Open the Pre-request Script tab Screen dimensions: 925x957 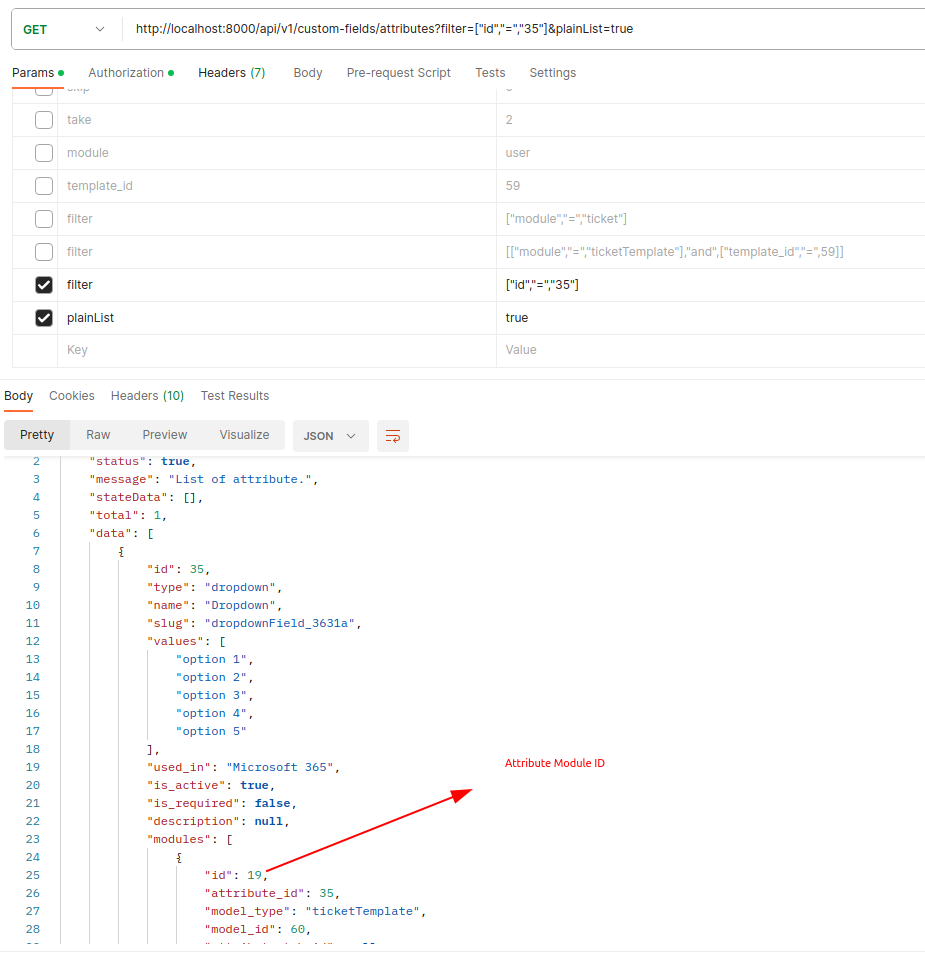[x=398, y=73]
